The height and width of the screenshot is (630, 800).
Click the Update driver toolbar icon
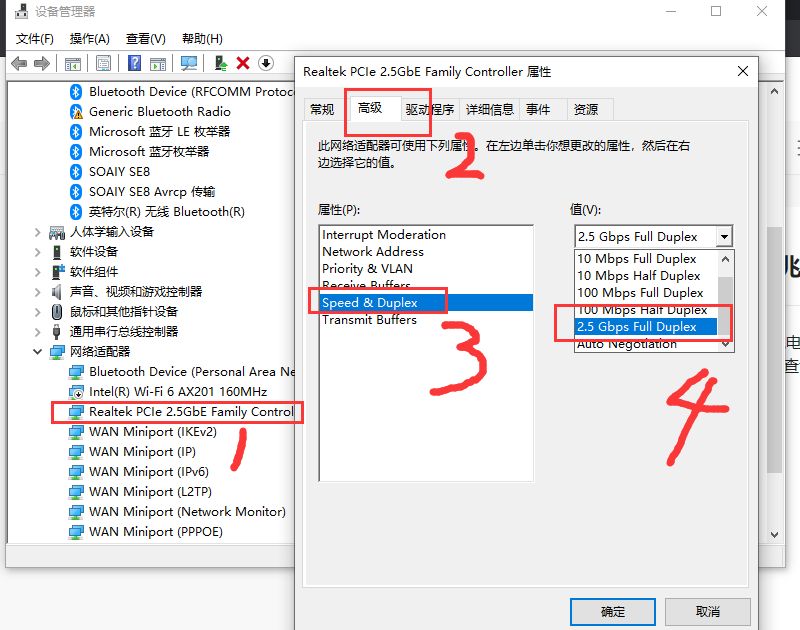(x=221, y=63)
